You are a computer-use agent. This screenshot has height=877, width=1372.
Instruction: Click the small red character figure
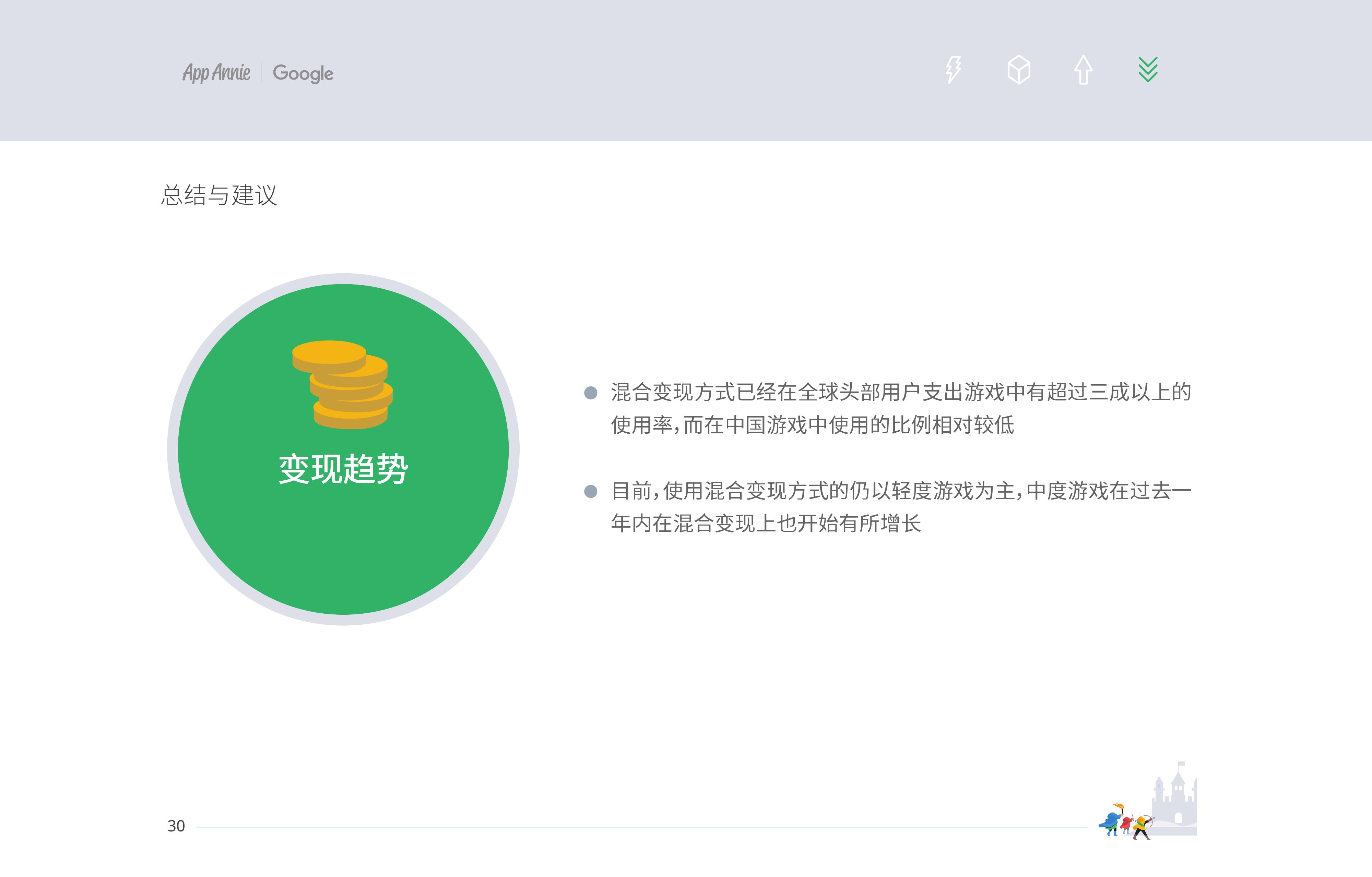(x=1126, y=824)
